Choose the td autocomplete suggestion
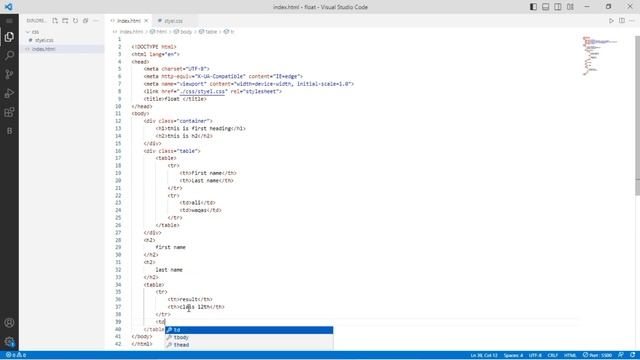The height and width of the screenshot is (360, 640). pos(249,330)
